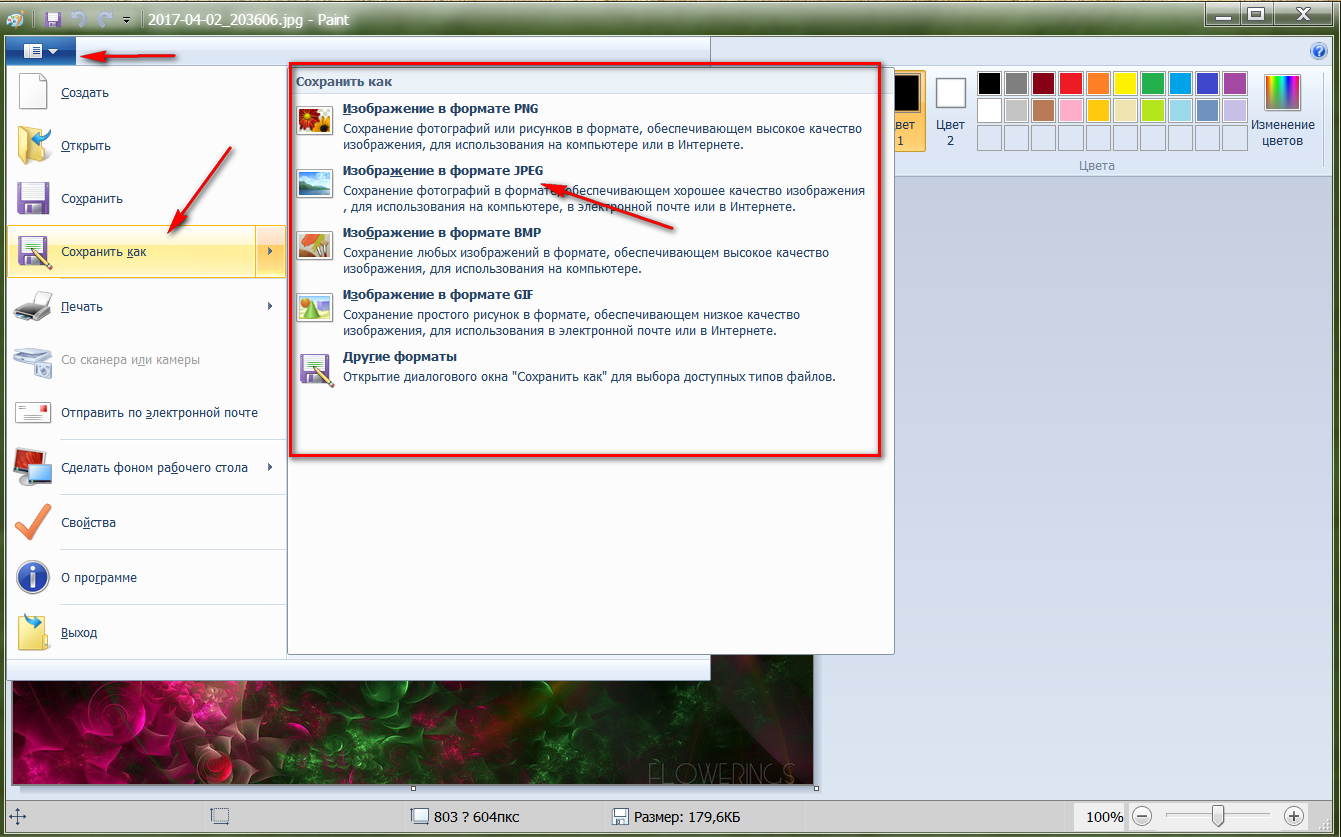Expand the Сохранить как submenu arrow
The width and height of the screenshot is (1341, 837).
pos(270,251)
